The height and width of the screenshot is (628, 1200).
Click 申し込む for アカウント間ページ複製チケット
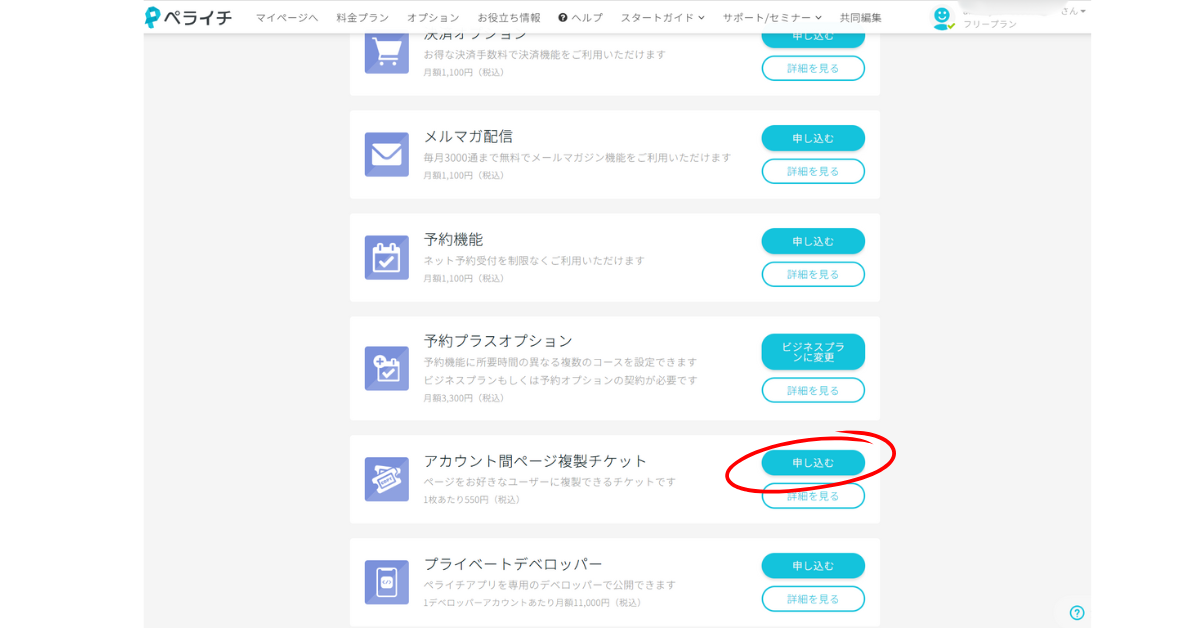(813, 463)
